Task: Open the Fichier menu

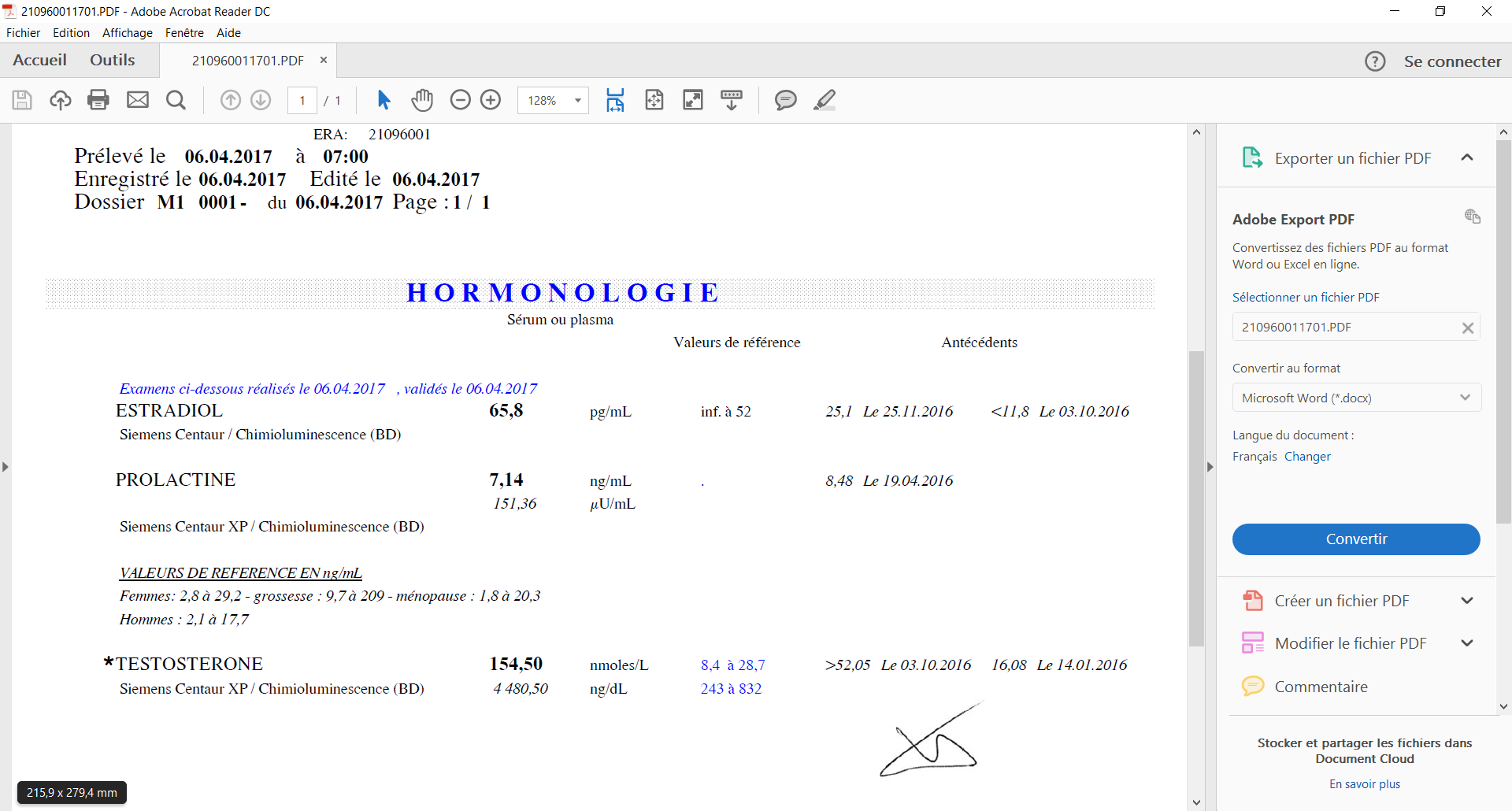Action: tap(23, 33)
